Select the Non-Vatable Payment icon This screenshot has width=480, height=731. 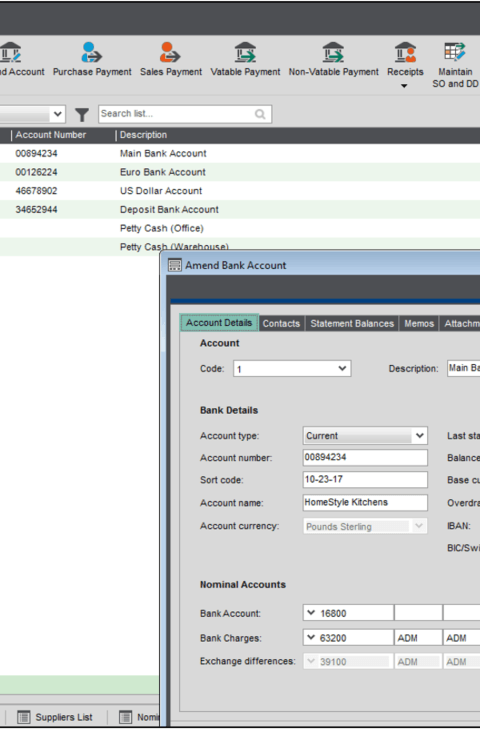point(333,52)
